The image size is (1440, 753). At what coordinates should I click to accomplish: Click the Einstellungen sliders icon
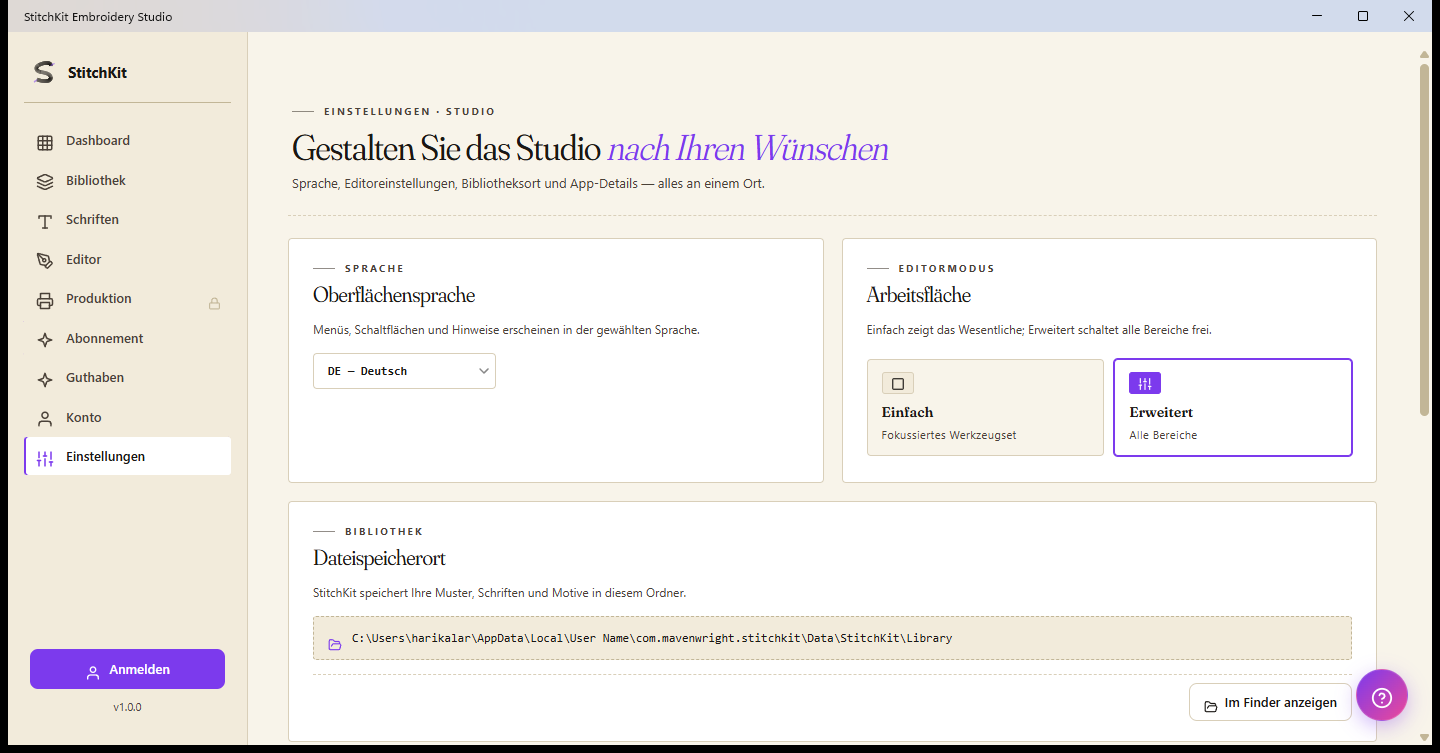(45, 458)
